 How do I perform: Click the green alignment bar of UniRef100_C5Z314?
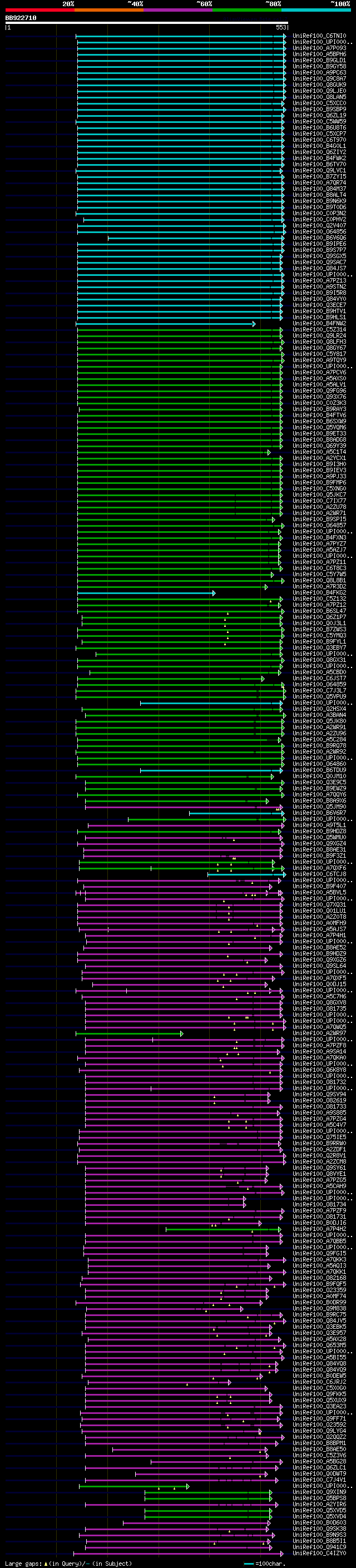(x=180, y=329)
